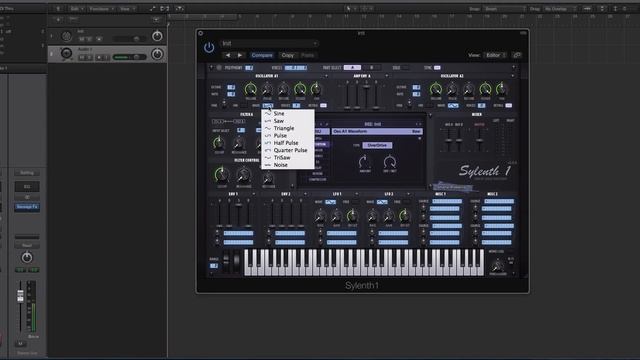Open OverDrive distortion type dropdown
640x360 pixels.
point(377,145)
